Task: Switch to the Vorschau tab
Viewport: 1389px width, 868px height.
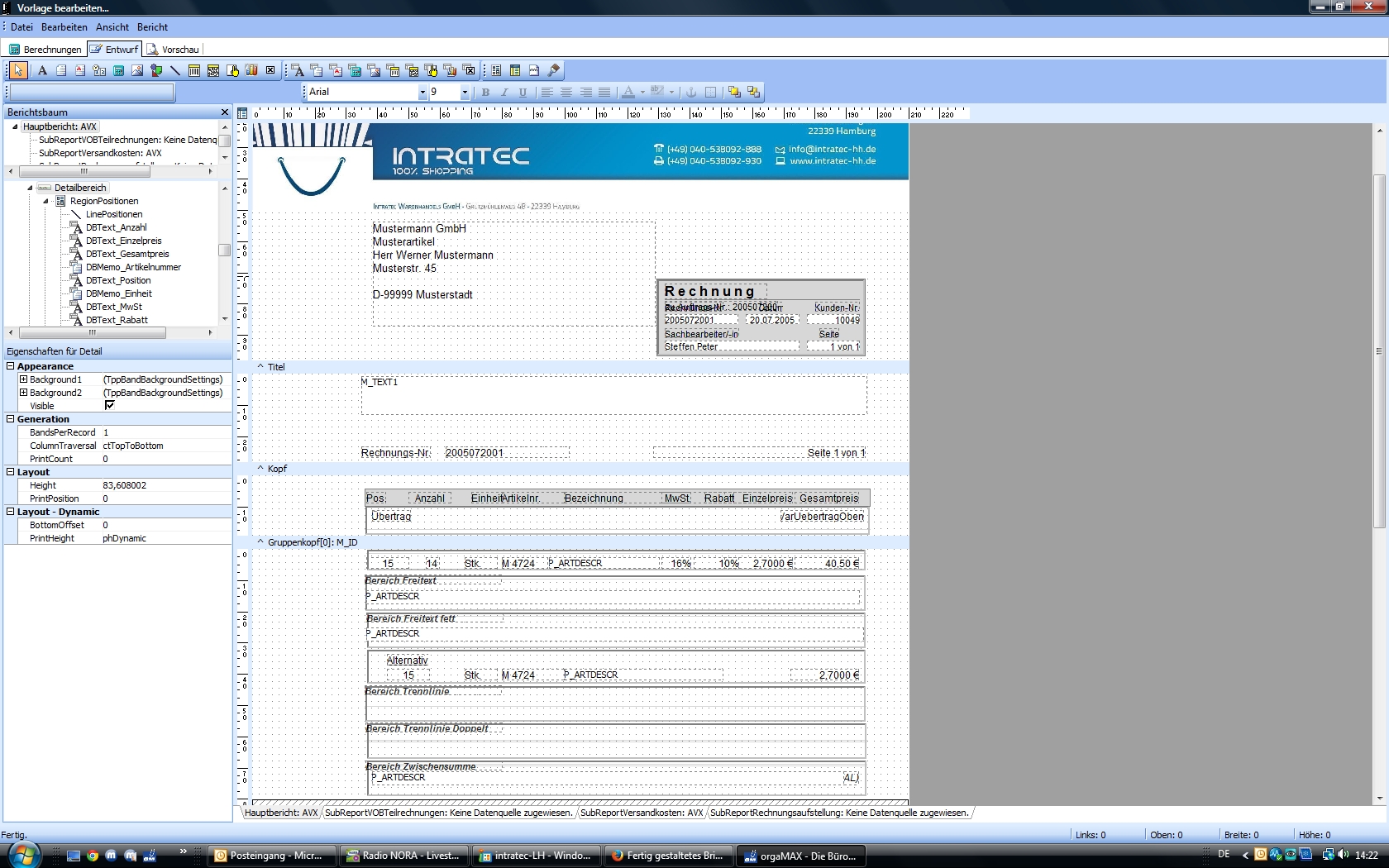Action: point(174,50)
